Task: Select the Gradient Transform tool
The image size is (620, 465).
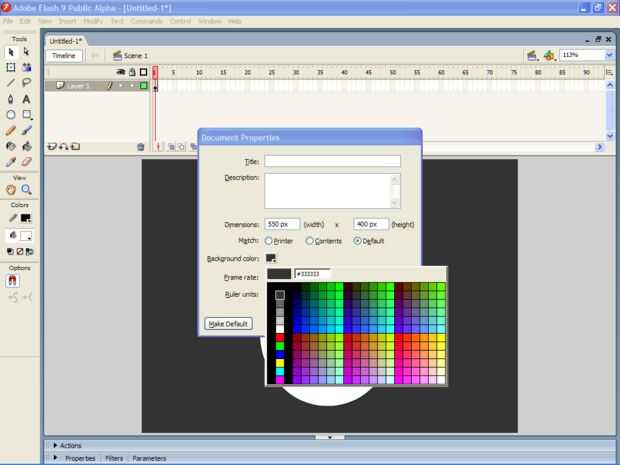Action: [x=26, y=67]
